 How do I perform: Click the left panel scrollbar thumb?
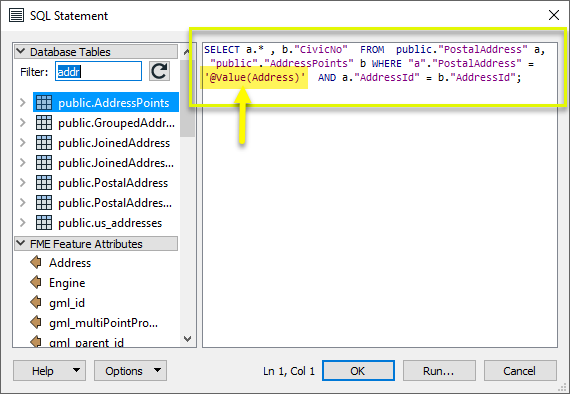point(187,98)
